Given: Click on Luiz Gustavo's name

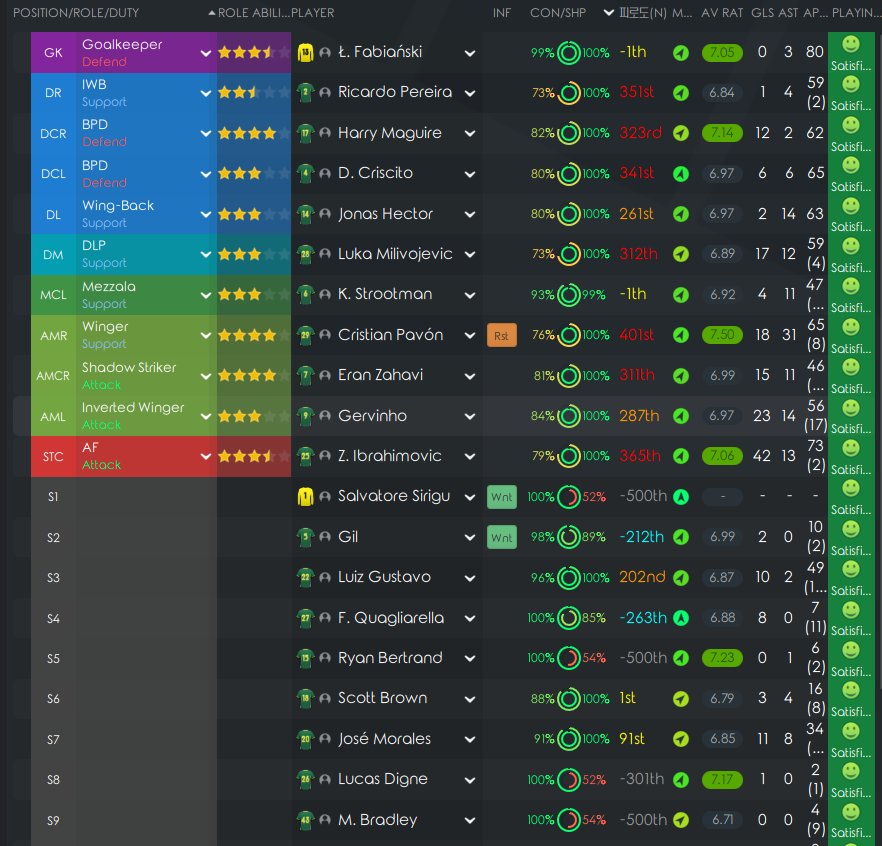Looking at the screenshot, I should 384,578.
